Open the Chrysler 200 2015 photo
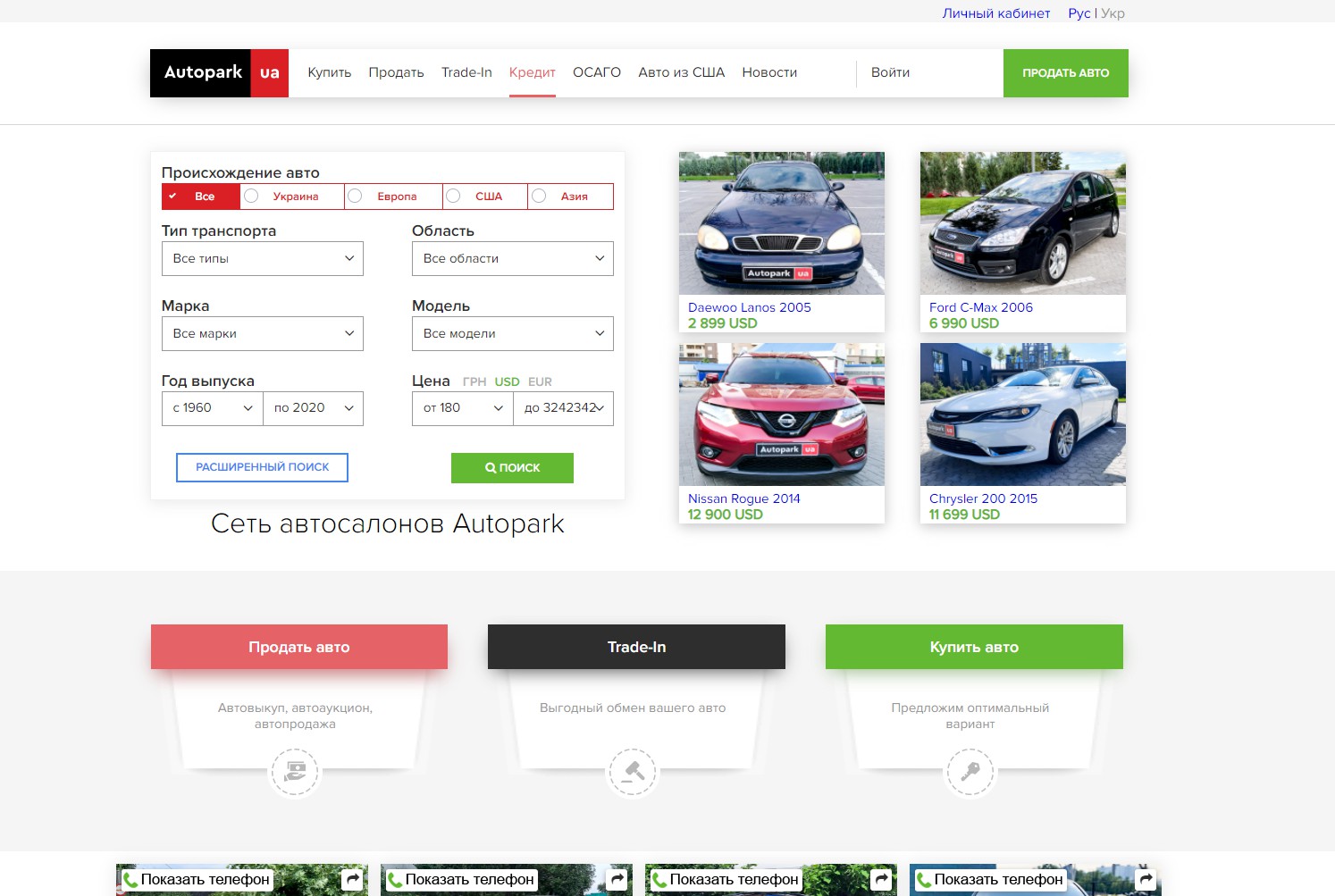 pos(1023,415)
